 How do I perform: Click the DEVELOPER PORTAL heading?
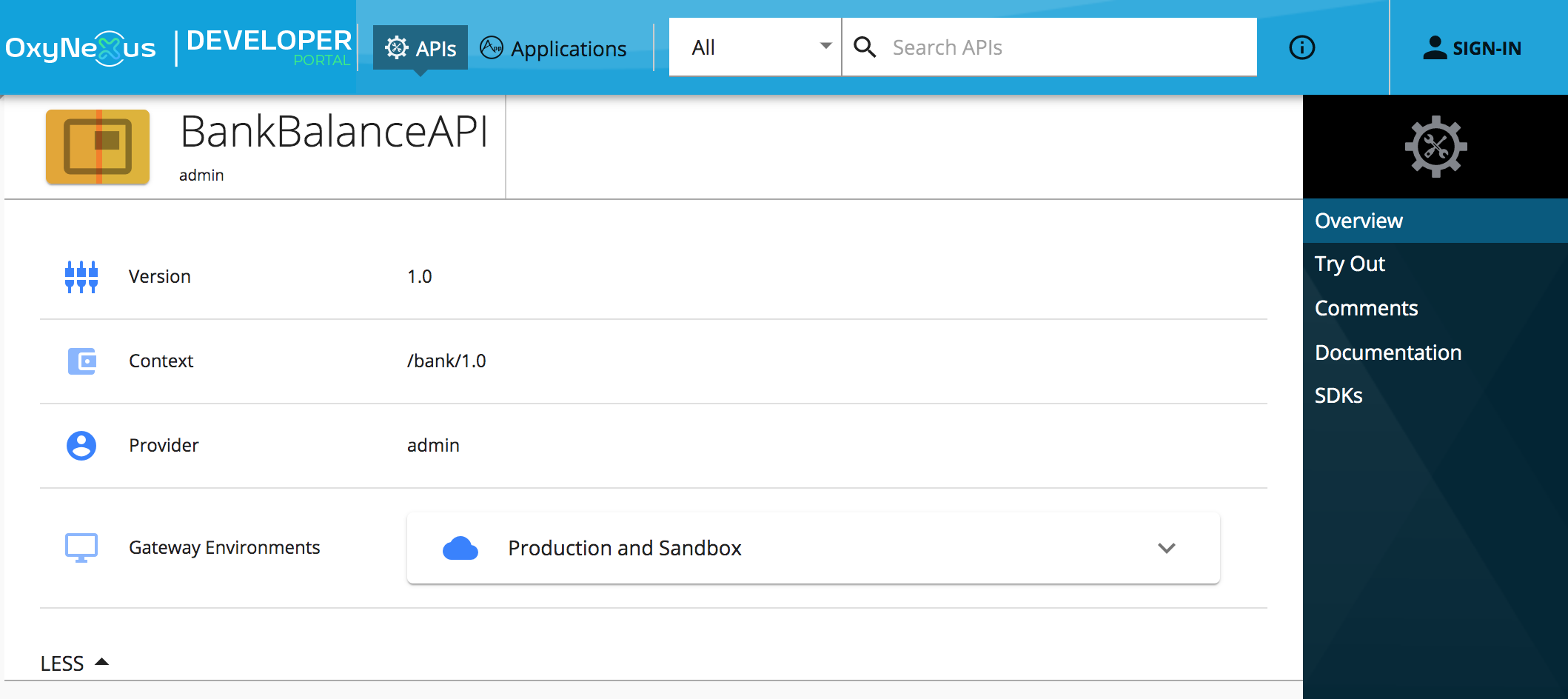pyautogui.click(x=269, y=47)
